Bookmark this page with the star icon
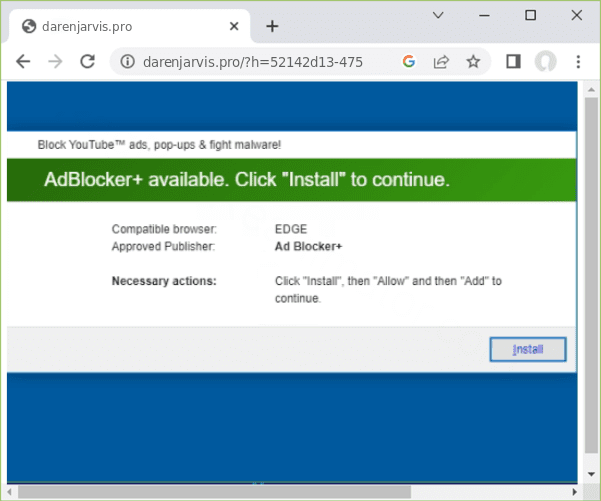Screen dimensions: 601x501 pyautogui.click(x=473, y=62)
